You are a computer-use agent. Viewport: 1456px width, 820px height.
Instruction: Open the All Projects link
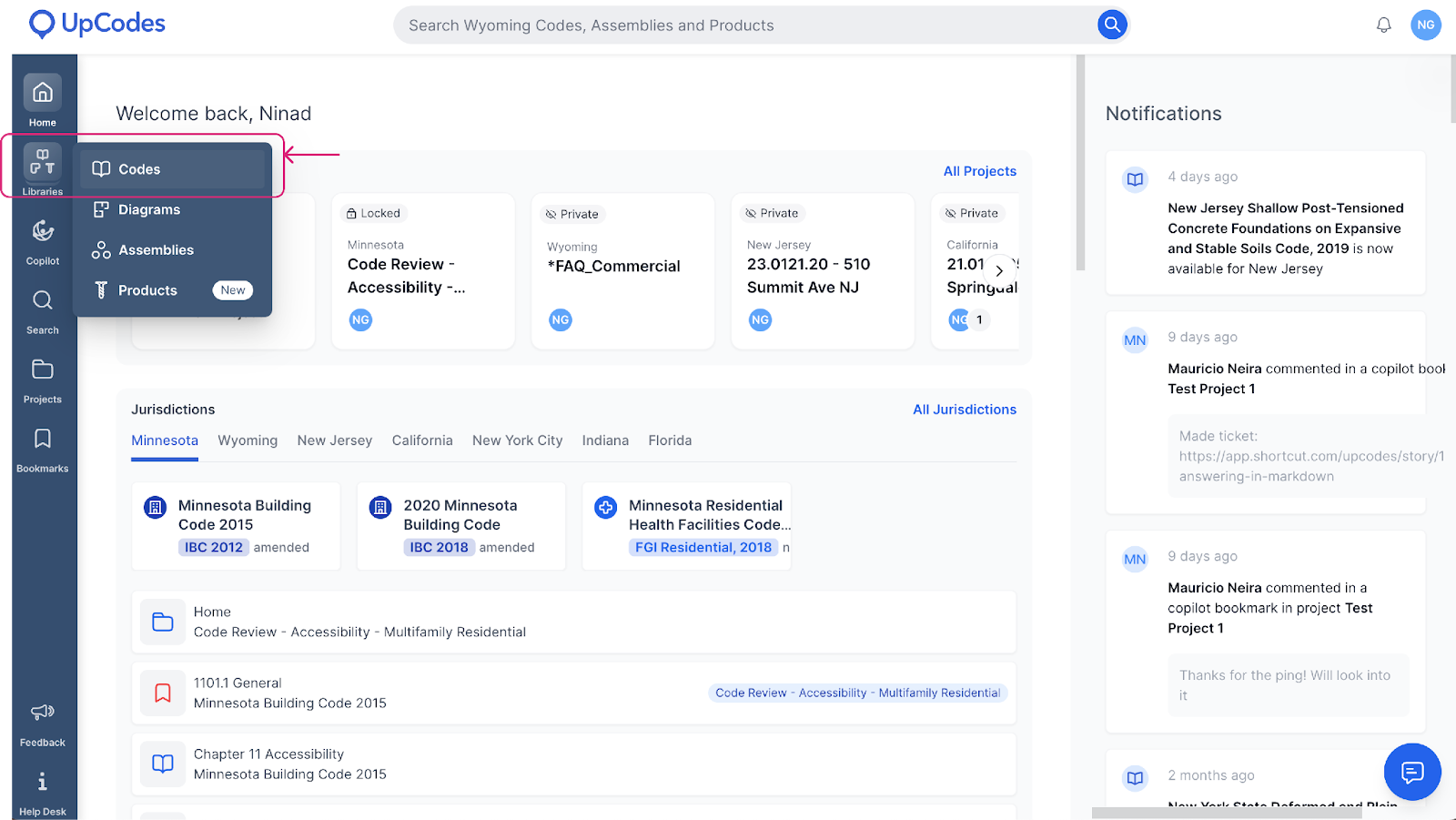tap(979, 171)
